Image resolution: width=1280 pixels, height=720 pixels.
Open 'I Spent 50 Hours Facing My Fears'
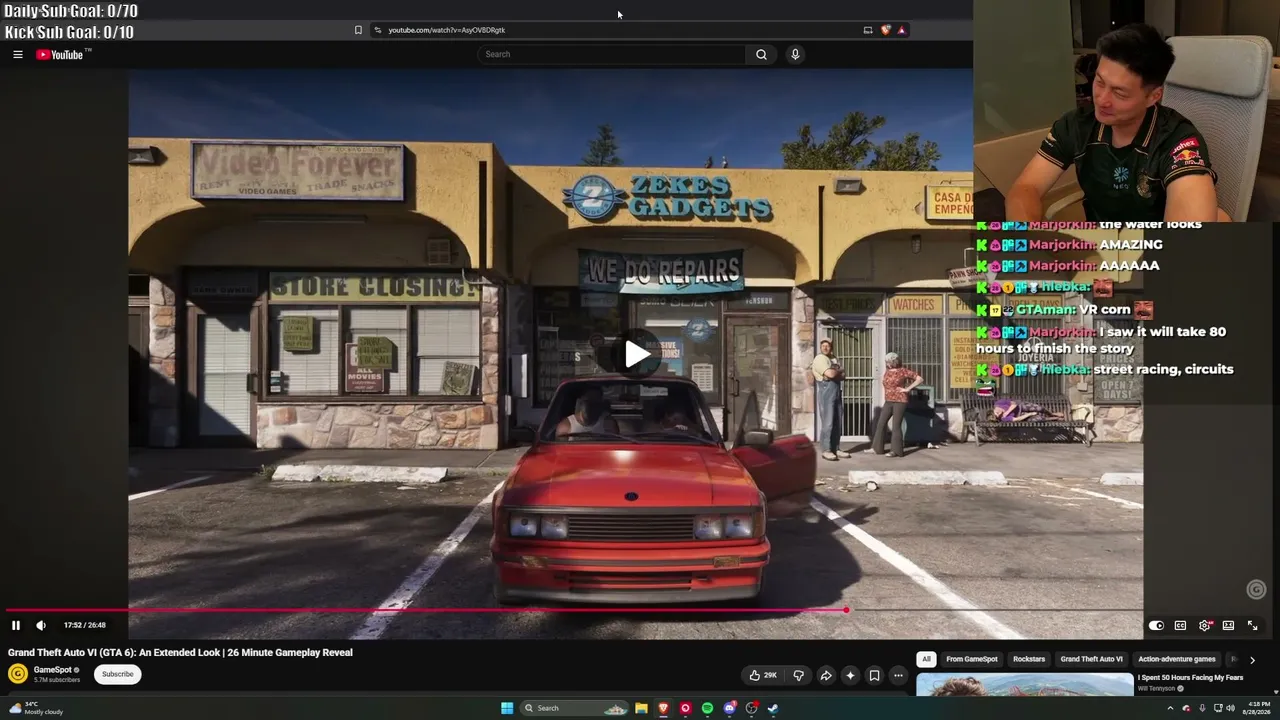pyautogui.click(x=1190, y=678)
